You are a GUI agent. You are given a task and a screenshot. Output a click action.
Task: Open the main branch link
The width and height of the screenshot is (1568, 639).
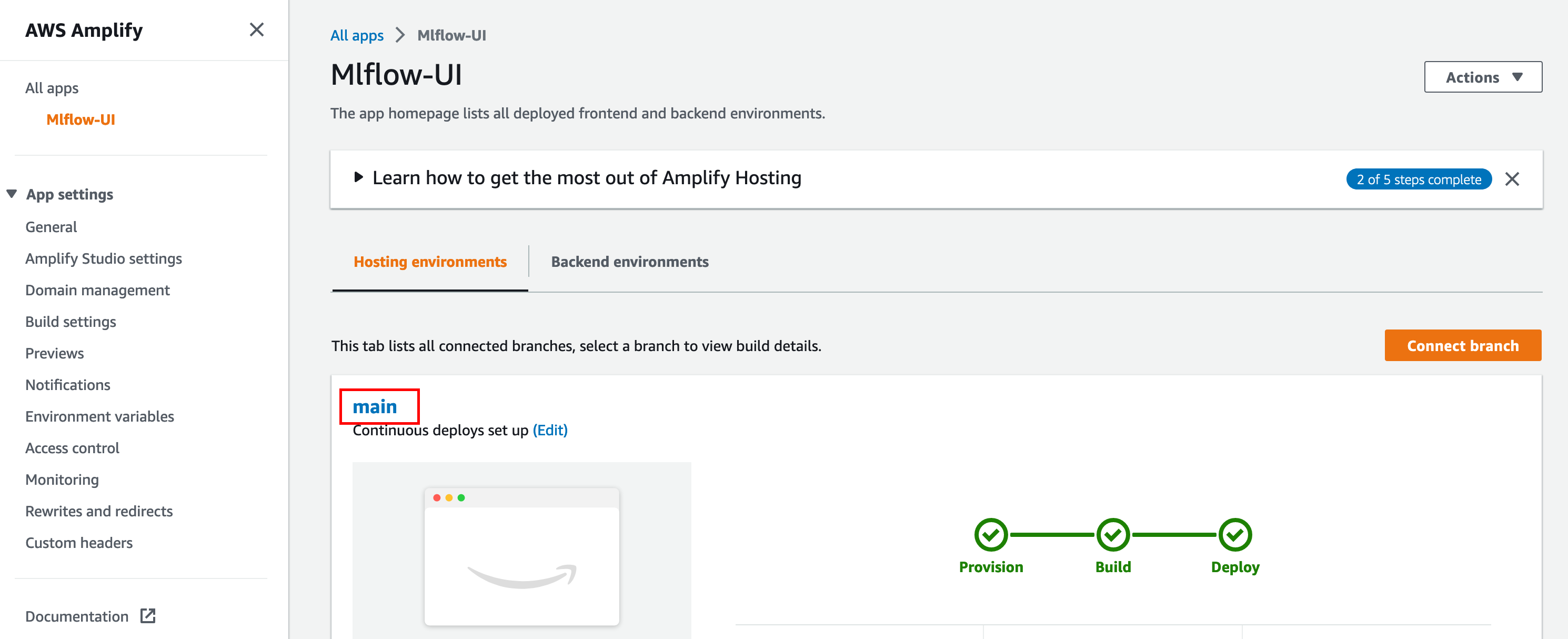pos(374,406)
